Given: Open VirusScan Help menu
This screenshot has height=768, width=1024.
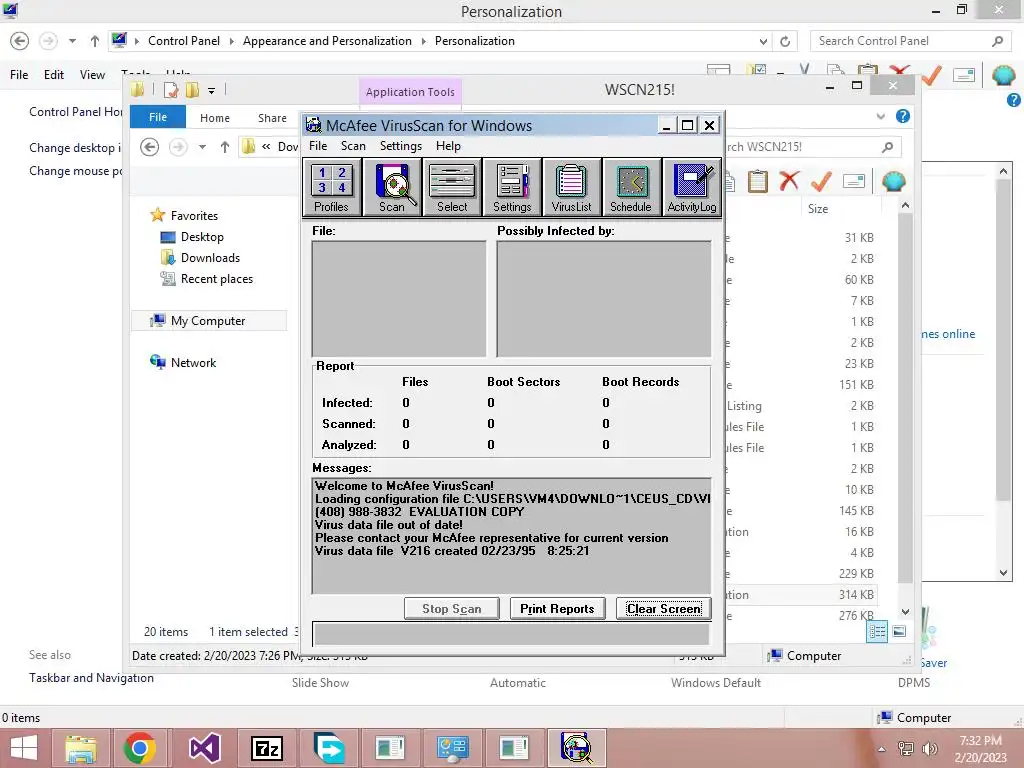Looking at the screenshot, I should (448, 146).
